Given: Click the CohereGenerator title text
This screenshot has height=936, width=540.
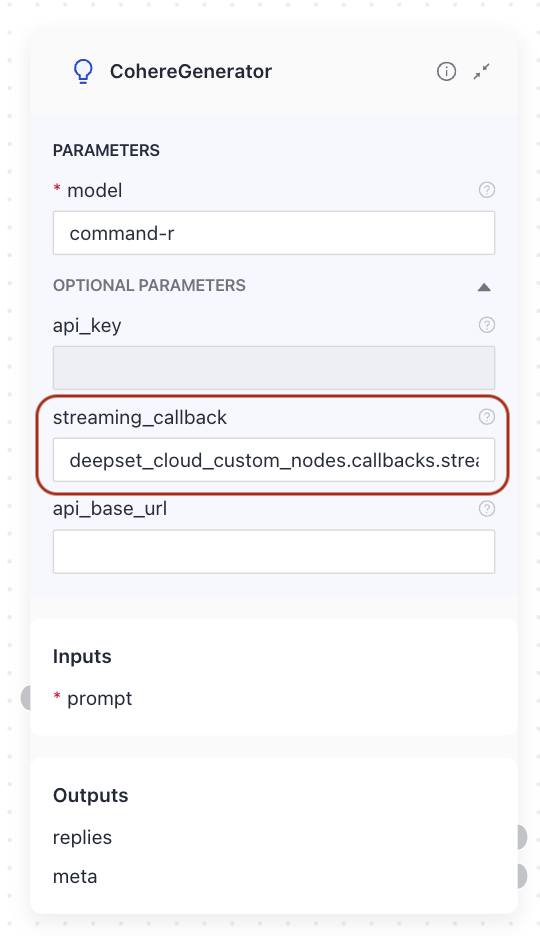Looking at the screenshot, I should [x=191, y=72].
